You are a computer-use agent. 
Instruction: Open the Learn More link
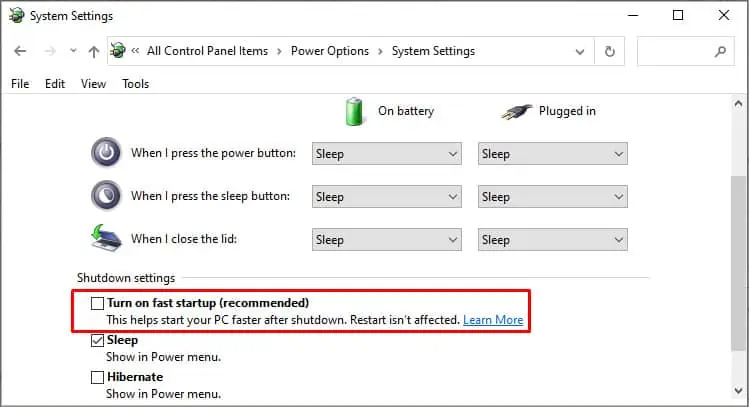(493, 320)
